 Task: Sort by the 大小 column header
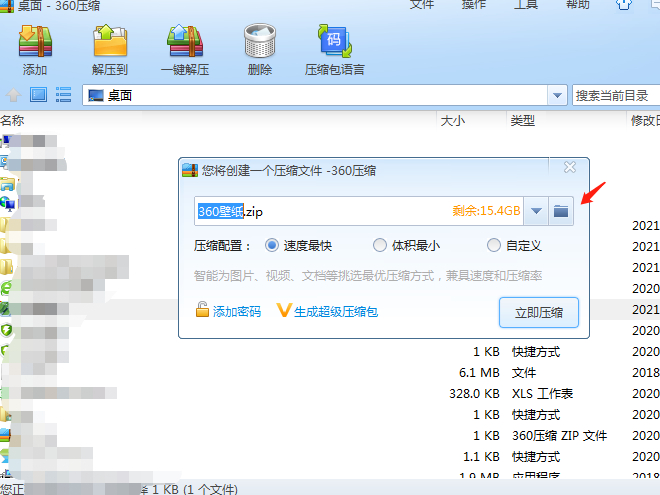(x=452, y=121)
